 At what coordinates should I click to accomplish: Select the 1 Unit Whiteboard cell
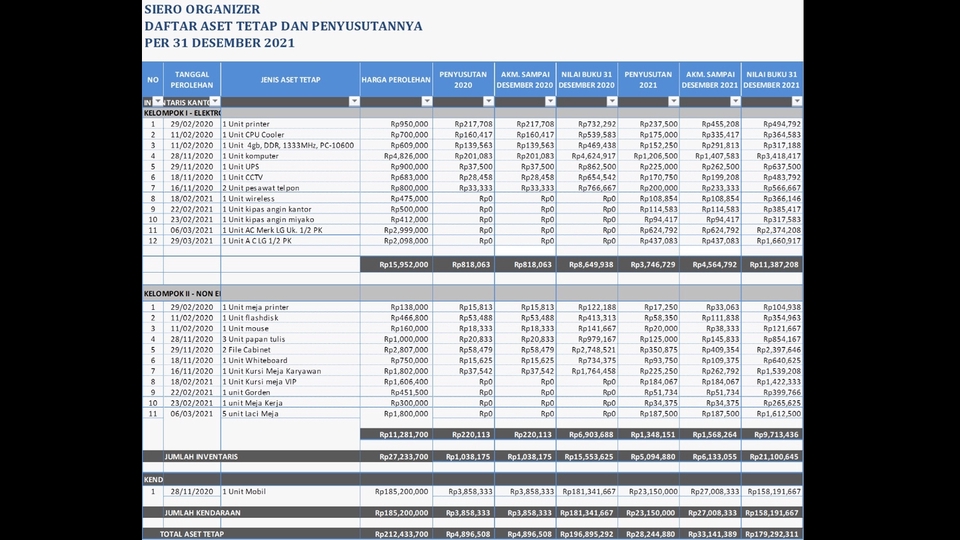290,361
